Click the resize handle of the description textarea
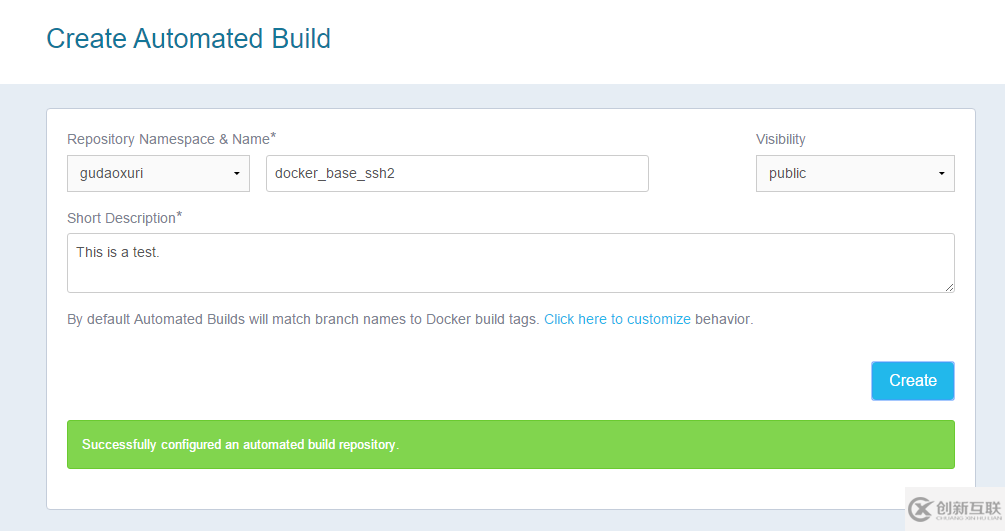This screenshot has width=1005, height=531. click(x=949, y=287)
